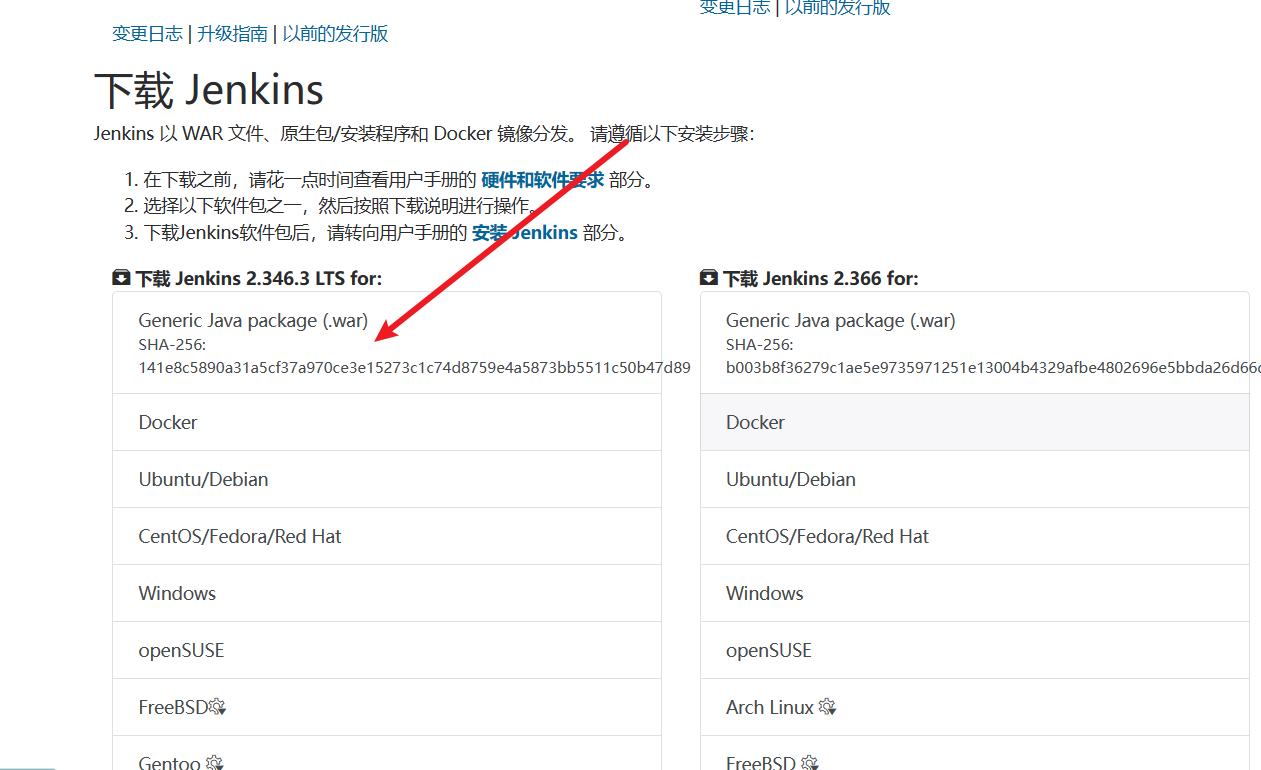Click the download icon beside Jenkins 2.346.3 LTS
Image resolution: width=1261 pixels, height=770 pixels.
click(122, 278)
